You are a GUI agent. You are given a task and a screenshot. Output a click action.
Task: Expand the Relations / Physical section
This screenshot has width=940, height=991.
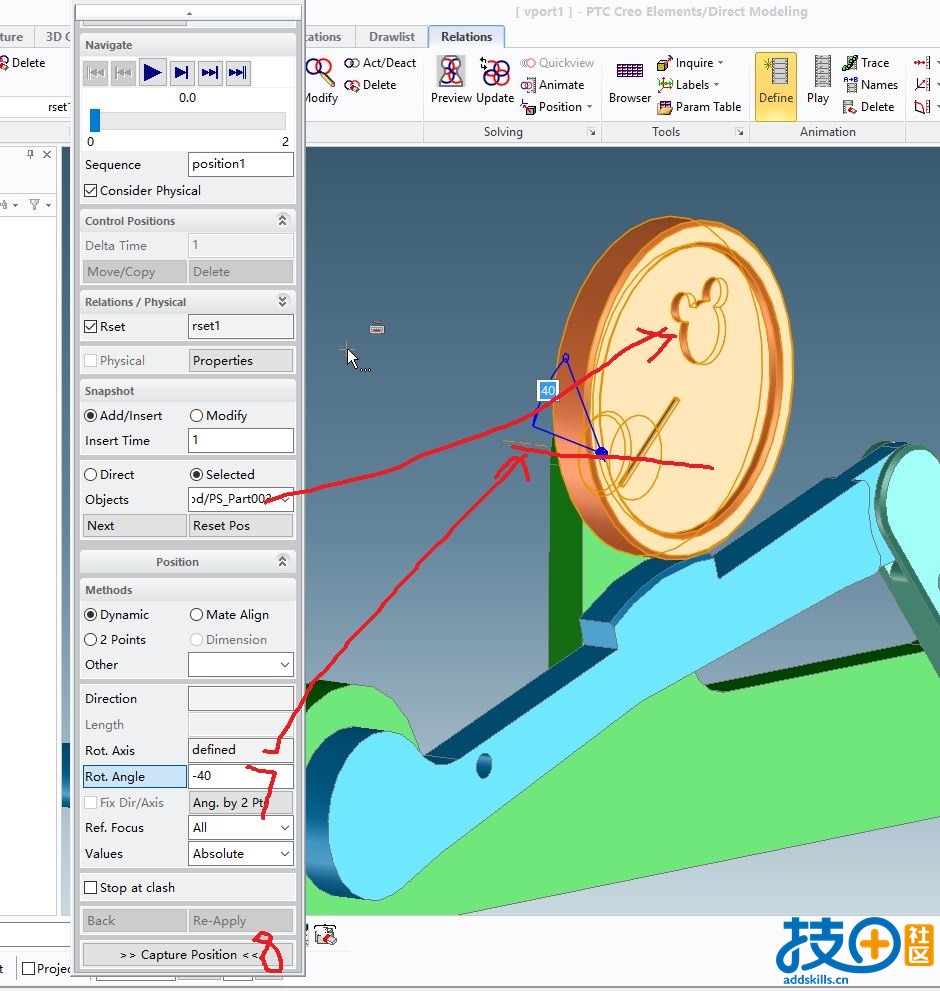(x=283, y=301)
